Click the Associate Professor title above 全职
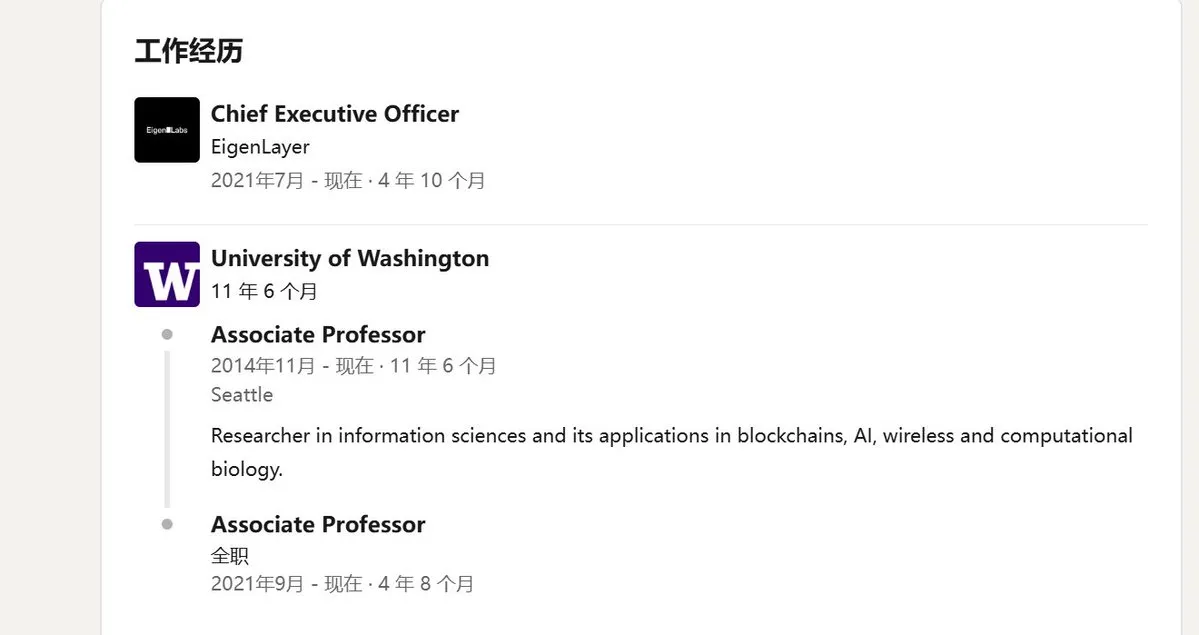This screenshot has width=1199, height=635. coord(318,524)
